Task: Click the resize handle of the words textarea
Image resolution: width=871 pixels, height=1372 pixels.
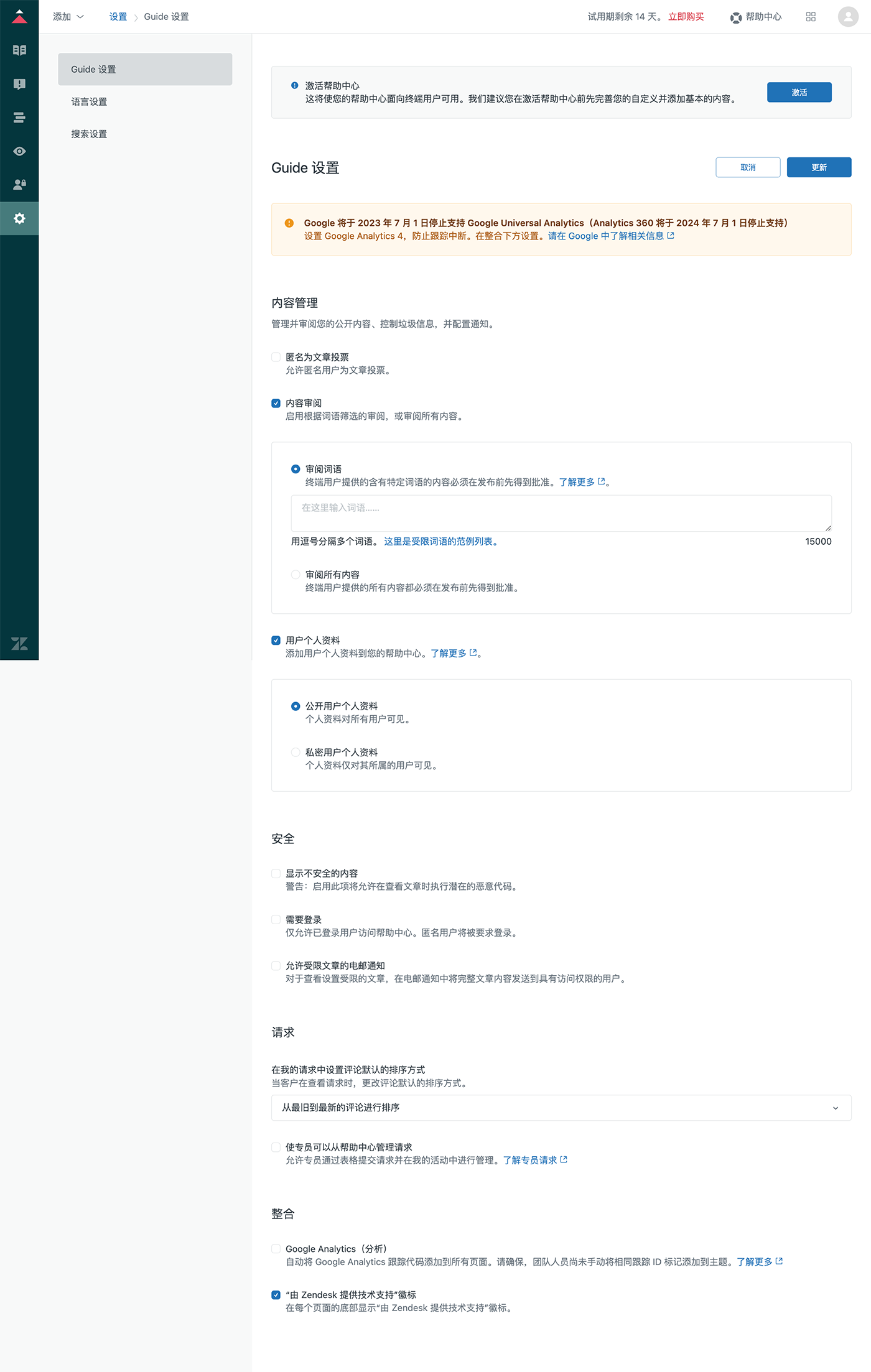Action: [x=828, y=527]
